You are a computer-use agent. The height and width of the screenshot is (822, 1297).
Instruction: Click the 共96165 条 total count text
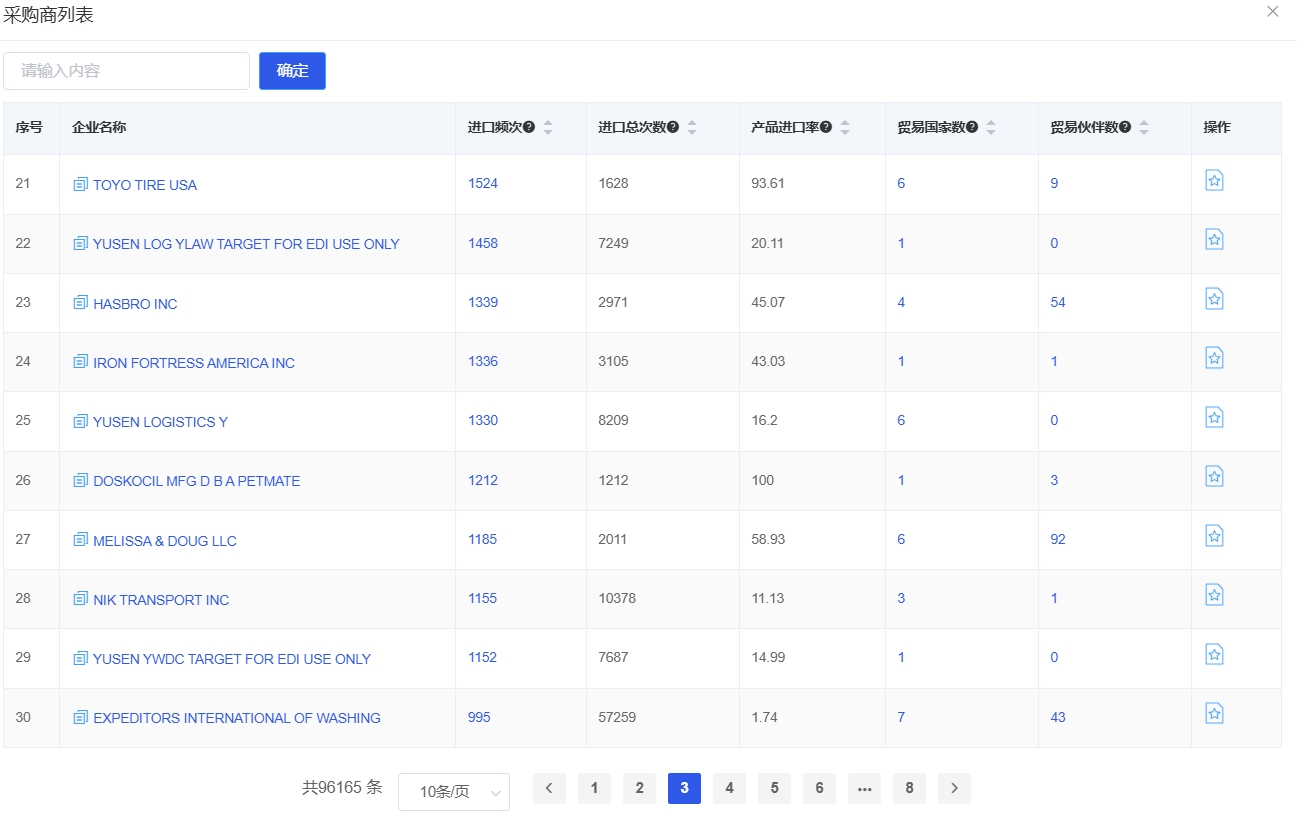pyautogui.click(x=342, y=787)
